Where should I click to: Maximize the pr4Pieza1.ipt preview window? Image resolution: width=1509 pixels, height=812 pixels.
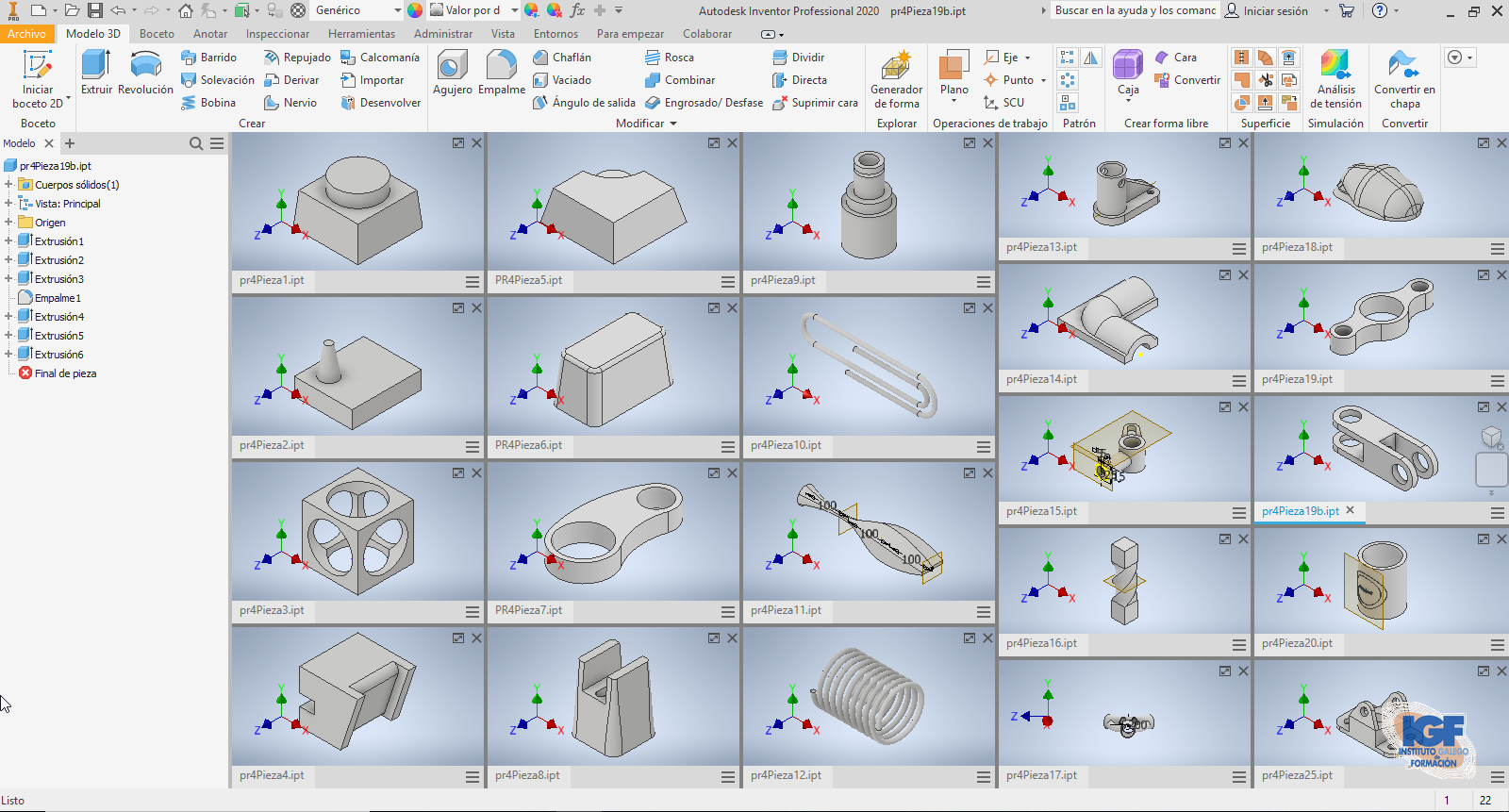click(458, 143)
